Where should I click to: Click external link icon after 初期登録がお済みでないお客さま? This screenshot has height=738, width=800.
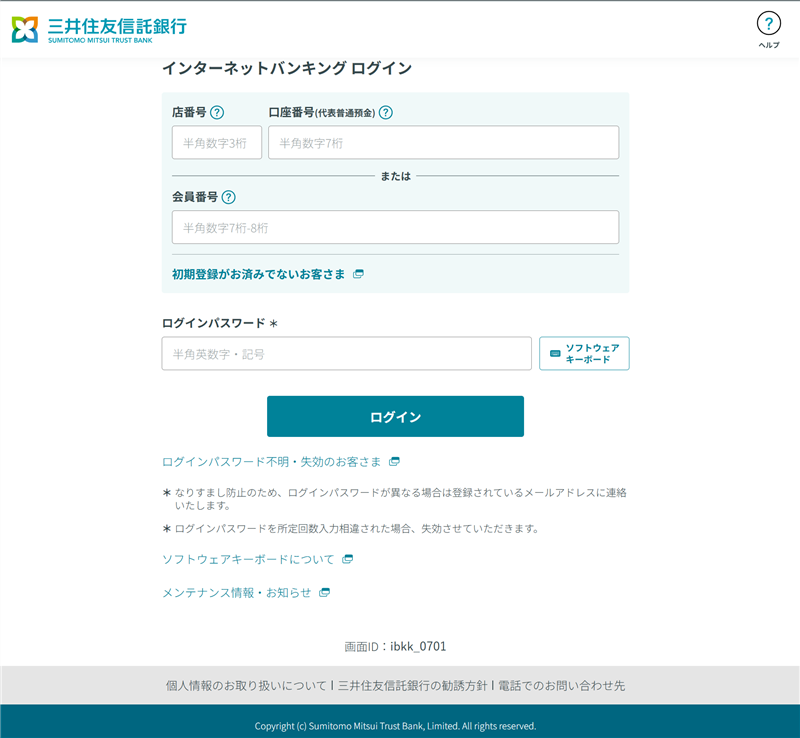pyautogui.click(x=358, y=274)
